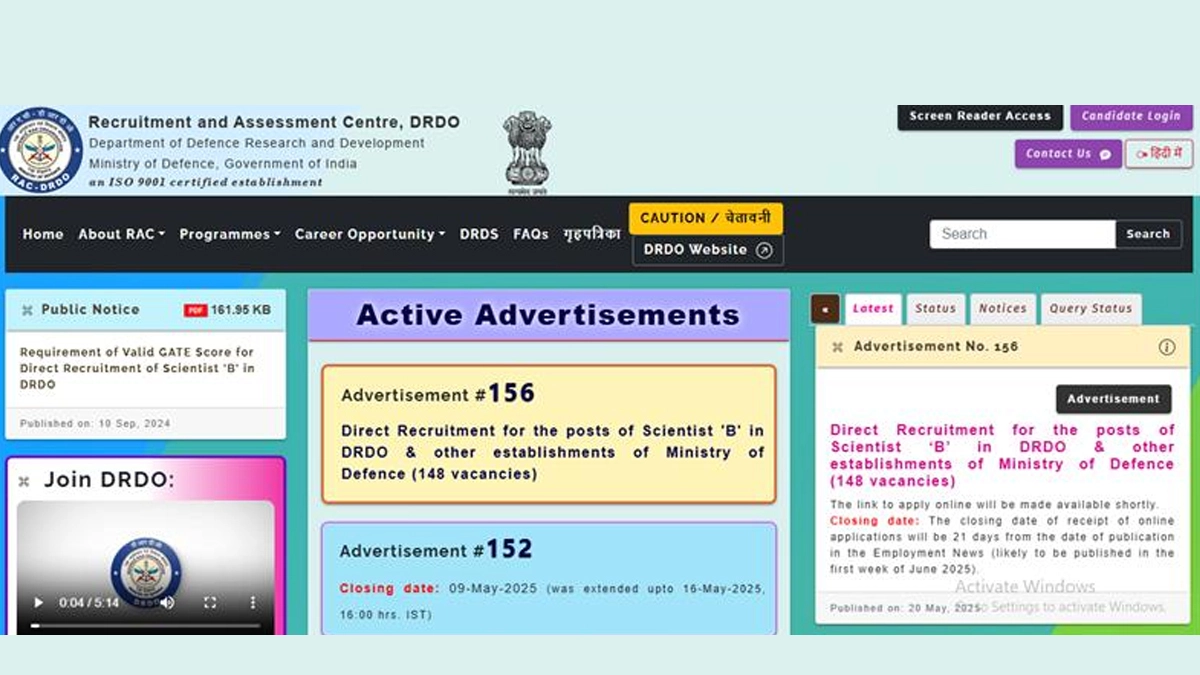Open the DRDO Website external link

707,250
